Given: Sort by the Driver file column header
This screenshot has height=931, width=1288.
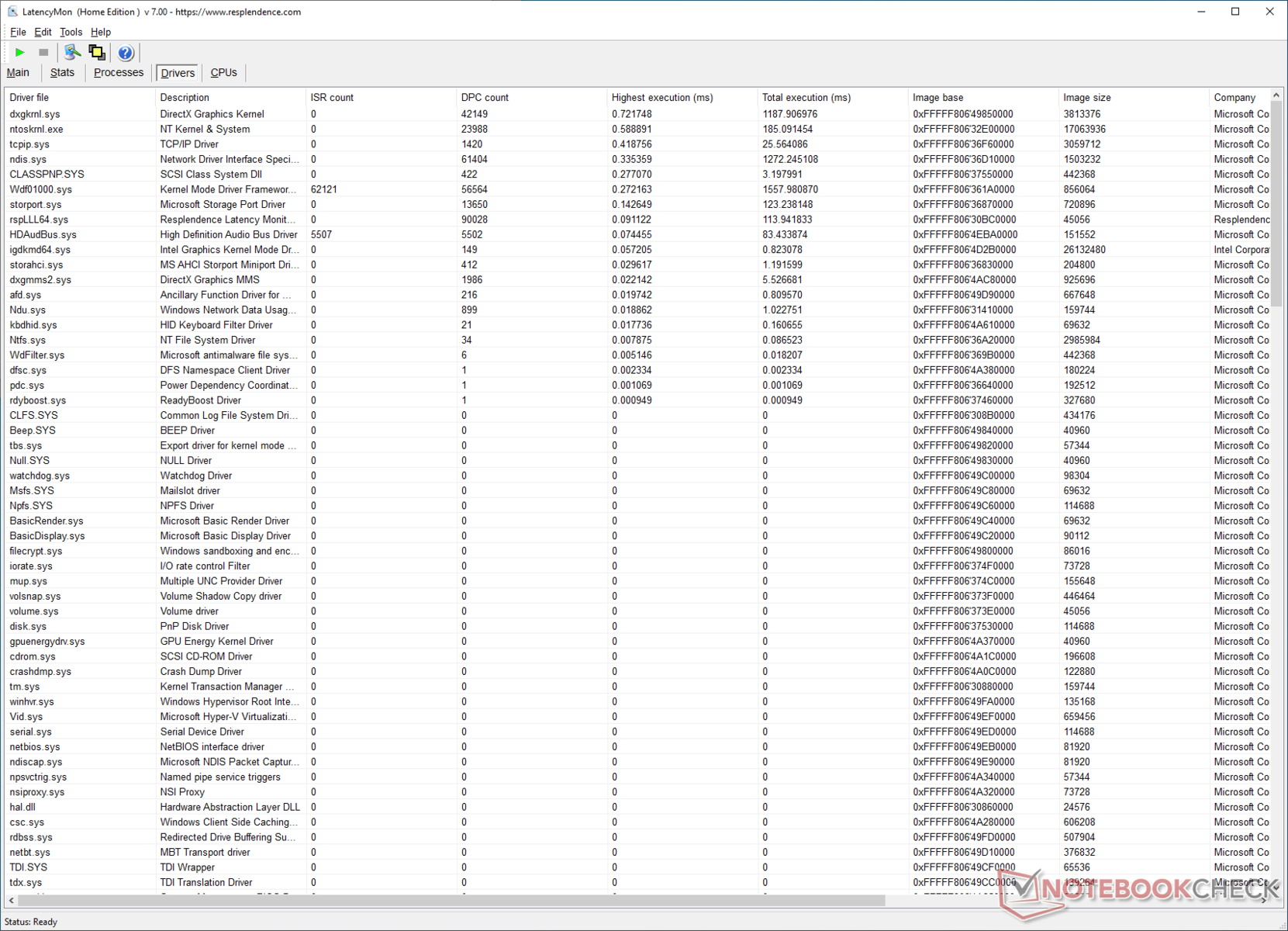Looking at the screenshot, I should (80, 98).
